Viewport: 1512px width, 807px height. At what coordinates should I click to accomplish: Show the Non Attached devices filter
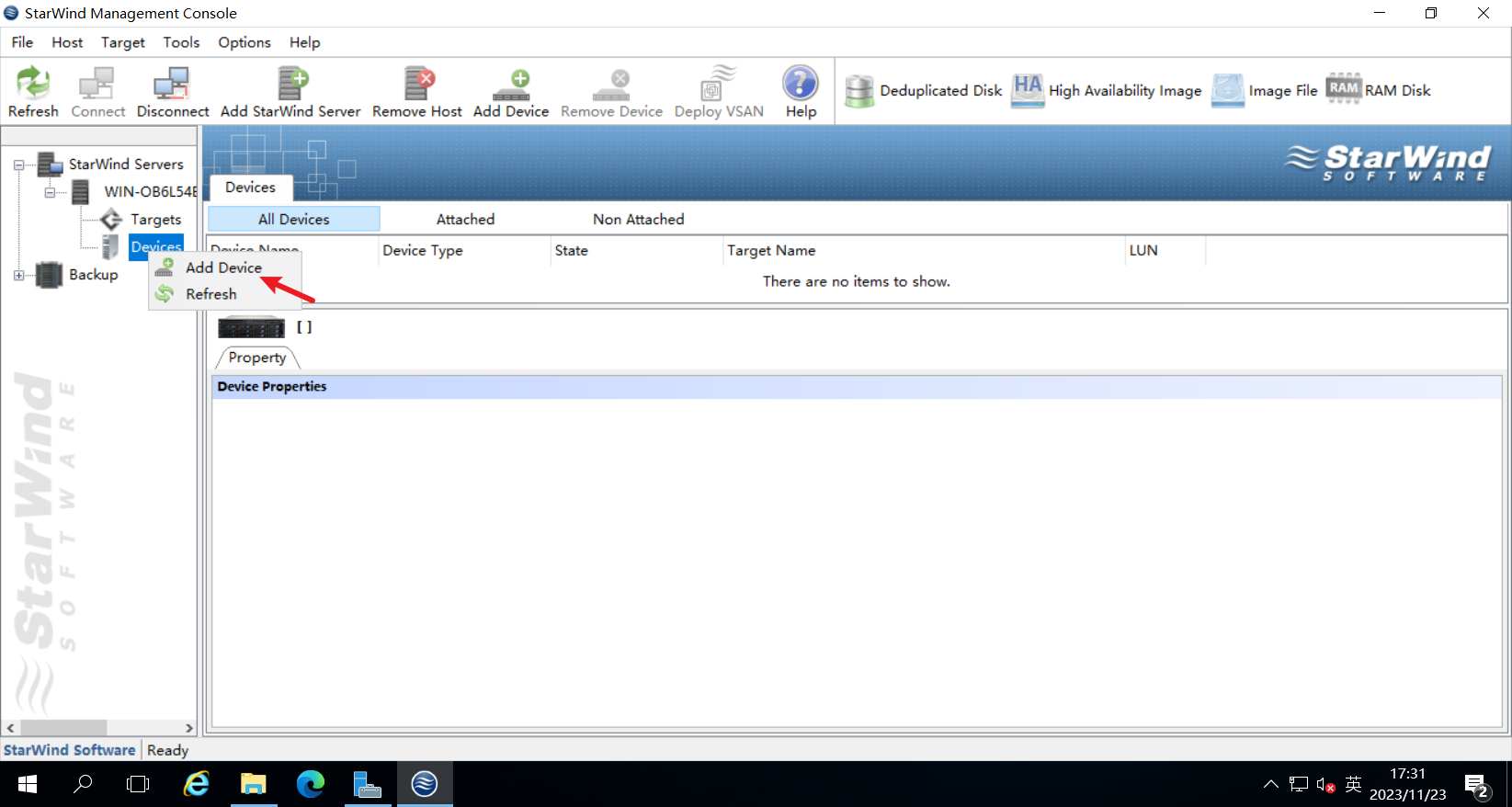[x=638, y=219]
